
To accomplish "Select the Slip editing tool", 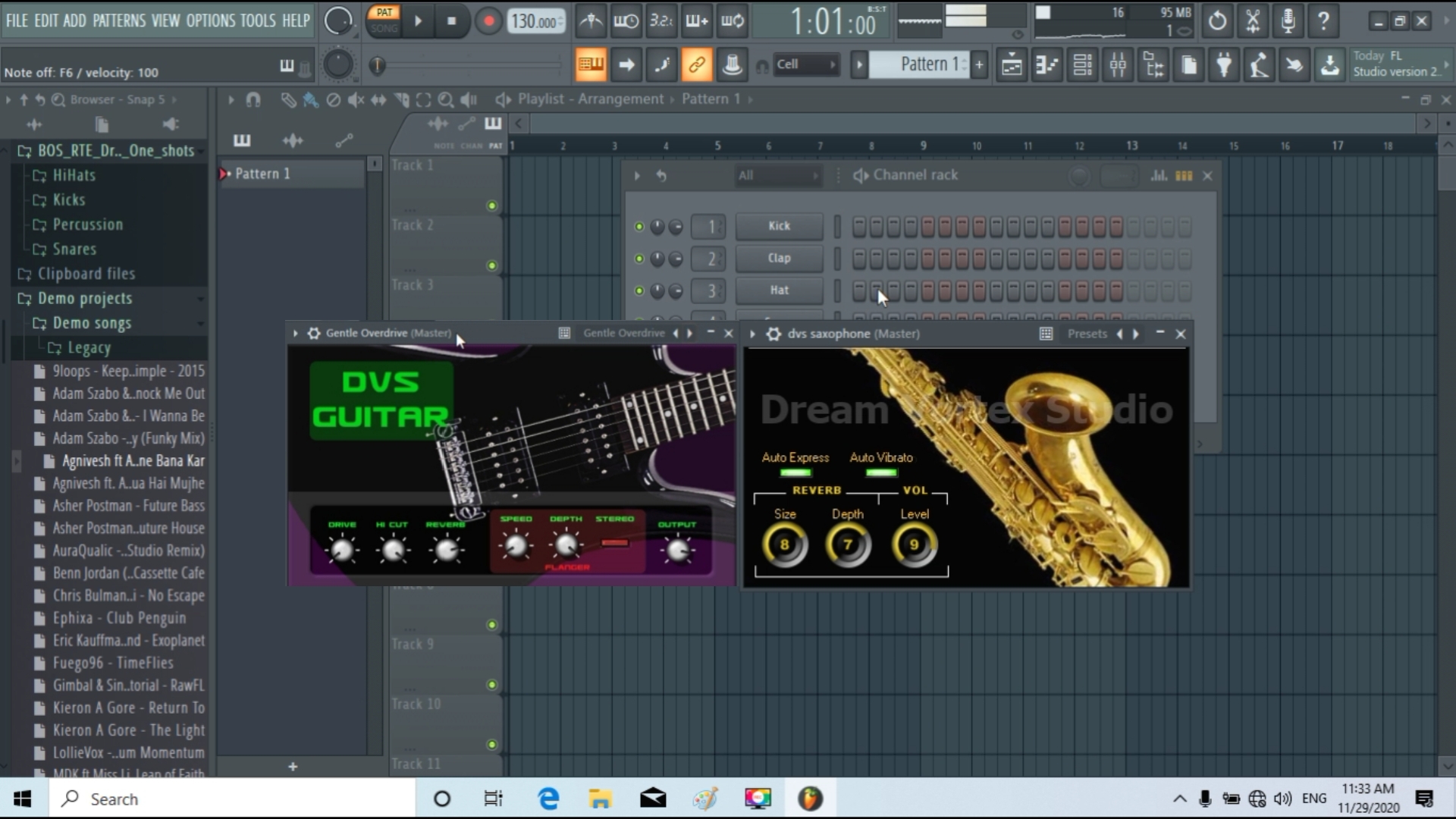I will (379, 99).
